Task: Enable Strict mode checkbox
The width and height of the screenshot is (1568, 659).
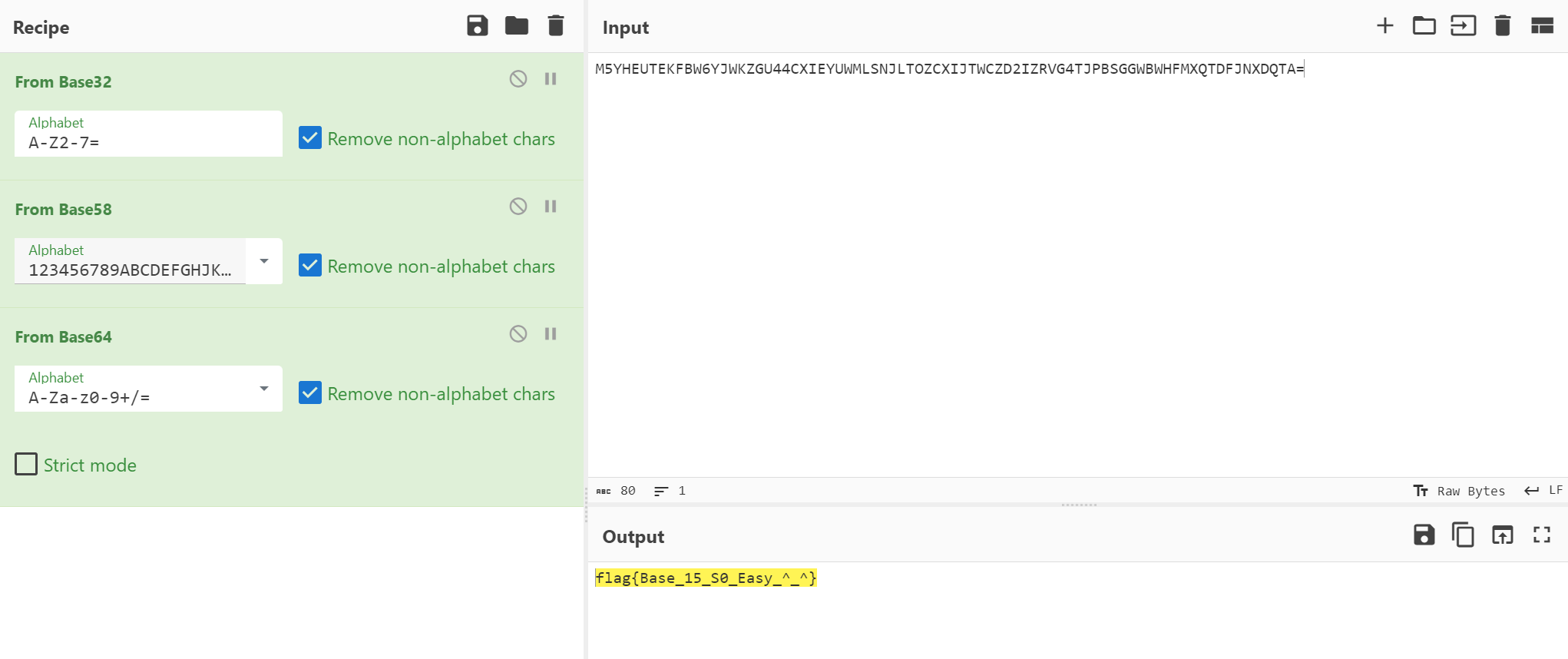Action: click(x=26, y=464)
